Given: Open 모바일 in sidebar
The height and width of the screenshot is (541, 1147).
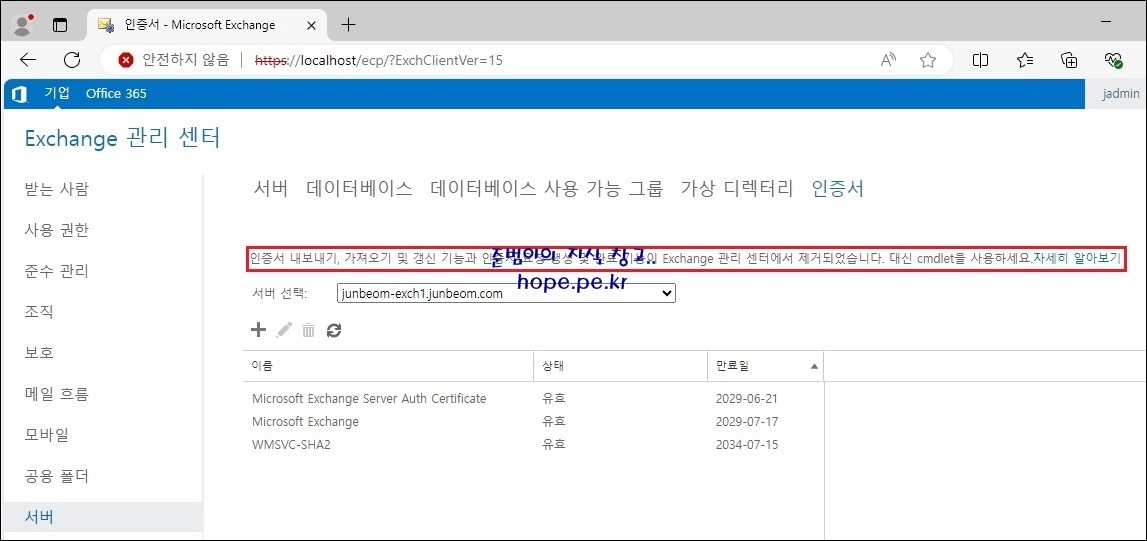Looking at the screenshot, I should pos(47,435).
